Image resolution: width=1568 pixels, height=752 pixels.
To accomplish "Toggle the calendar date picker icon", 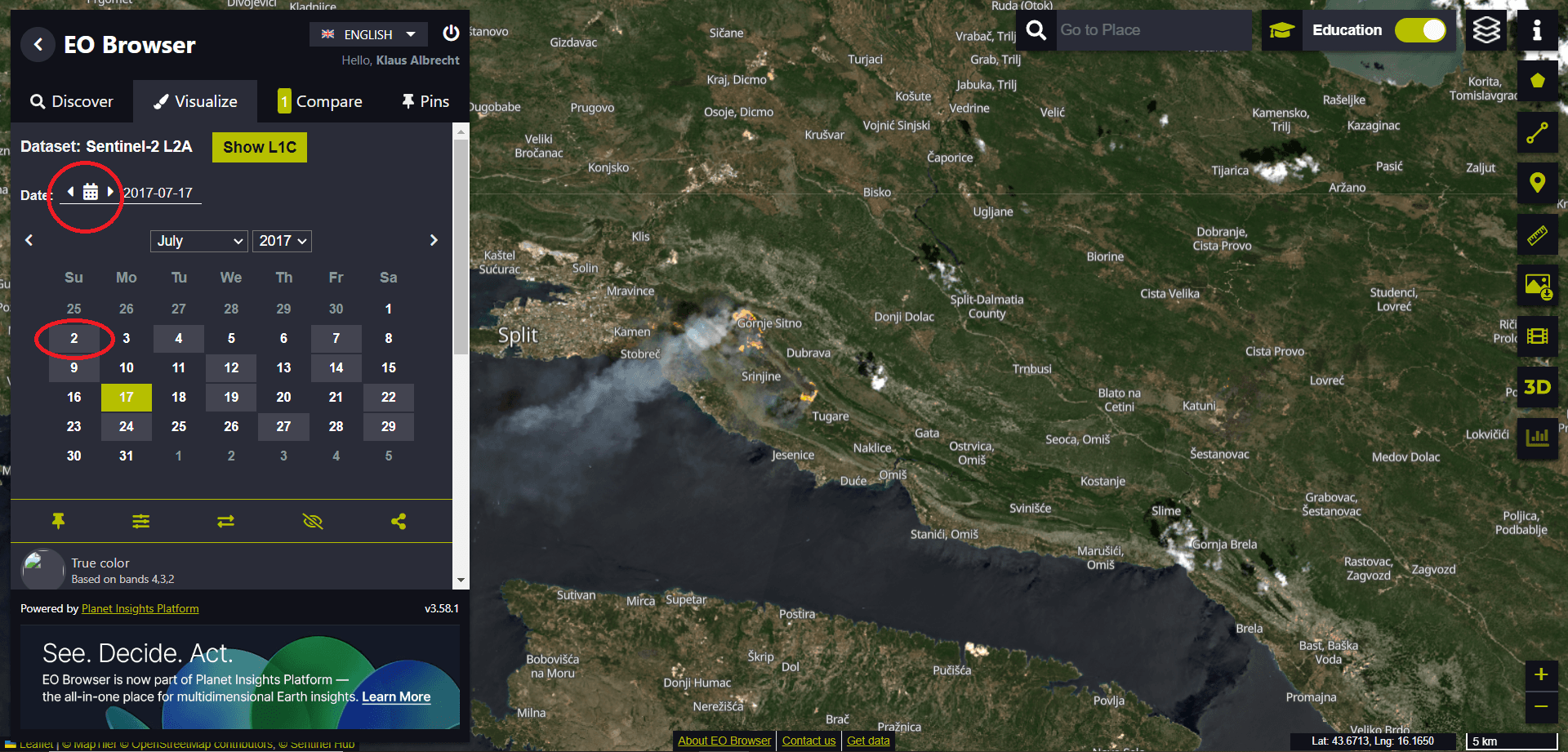I will tap(91, 192).
